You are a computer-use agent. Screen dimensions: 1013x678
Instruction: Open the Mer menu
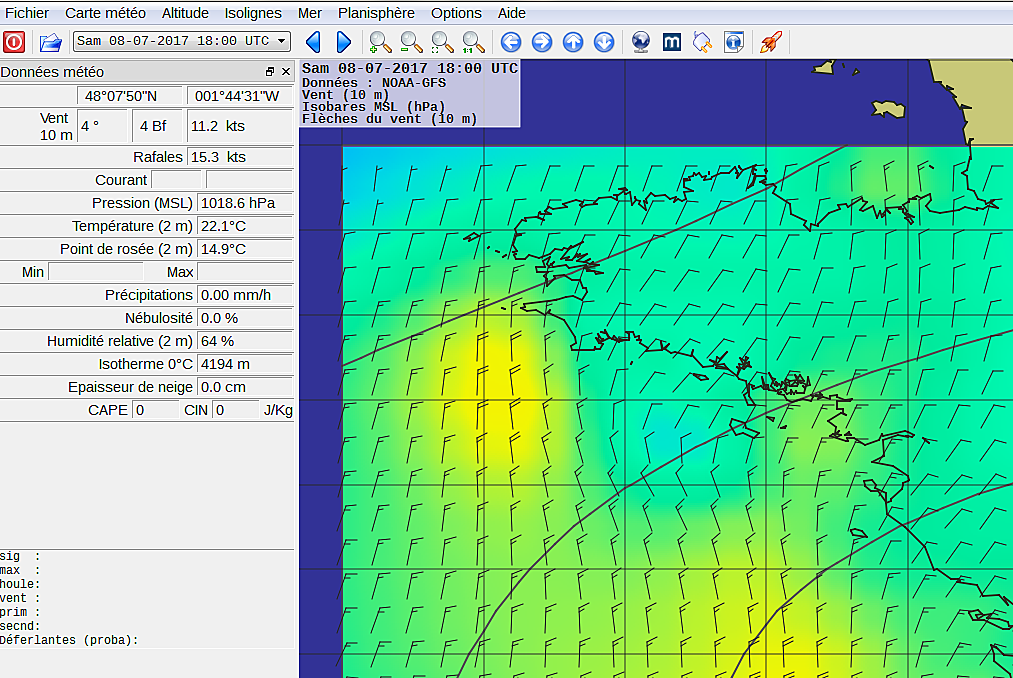coord(309,13)
